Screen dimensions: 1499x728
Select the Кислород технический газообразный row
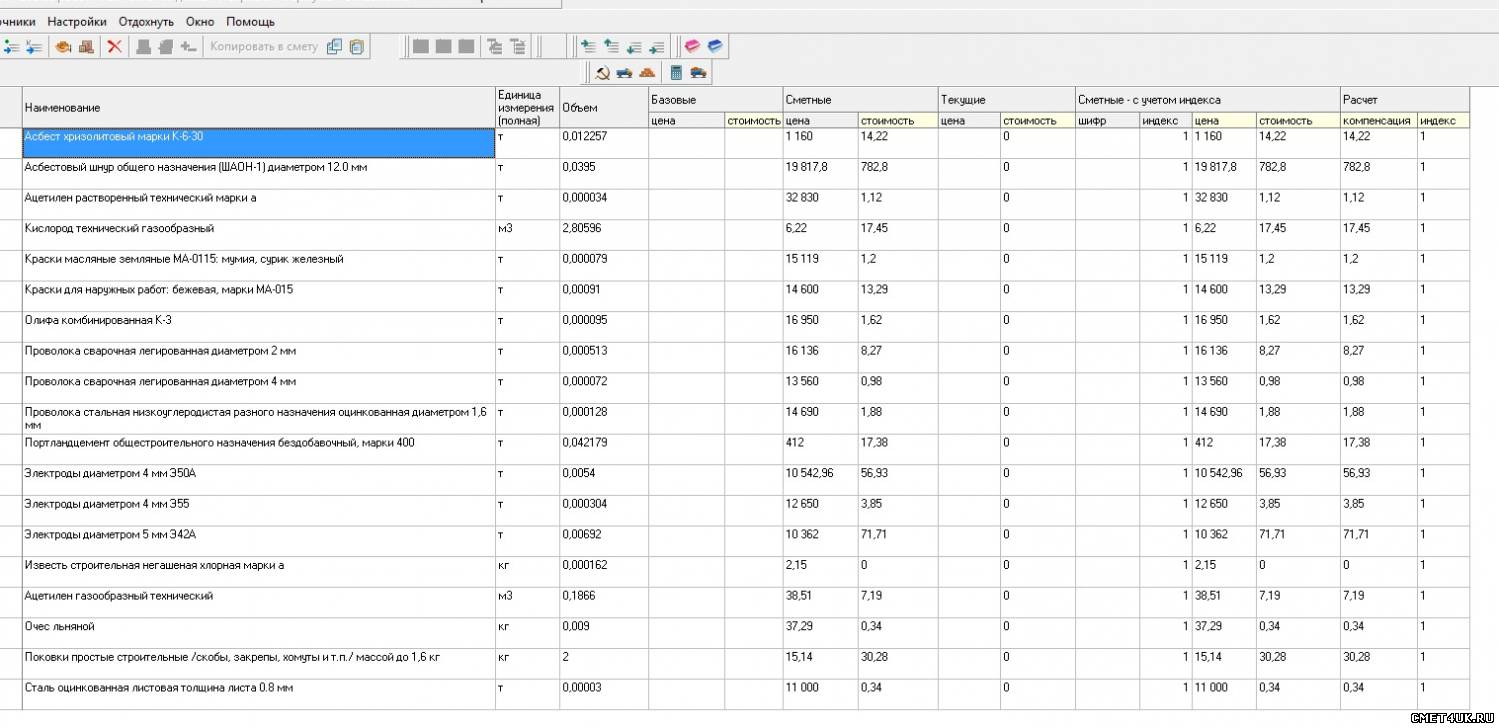click(258, 229)
